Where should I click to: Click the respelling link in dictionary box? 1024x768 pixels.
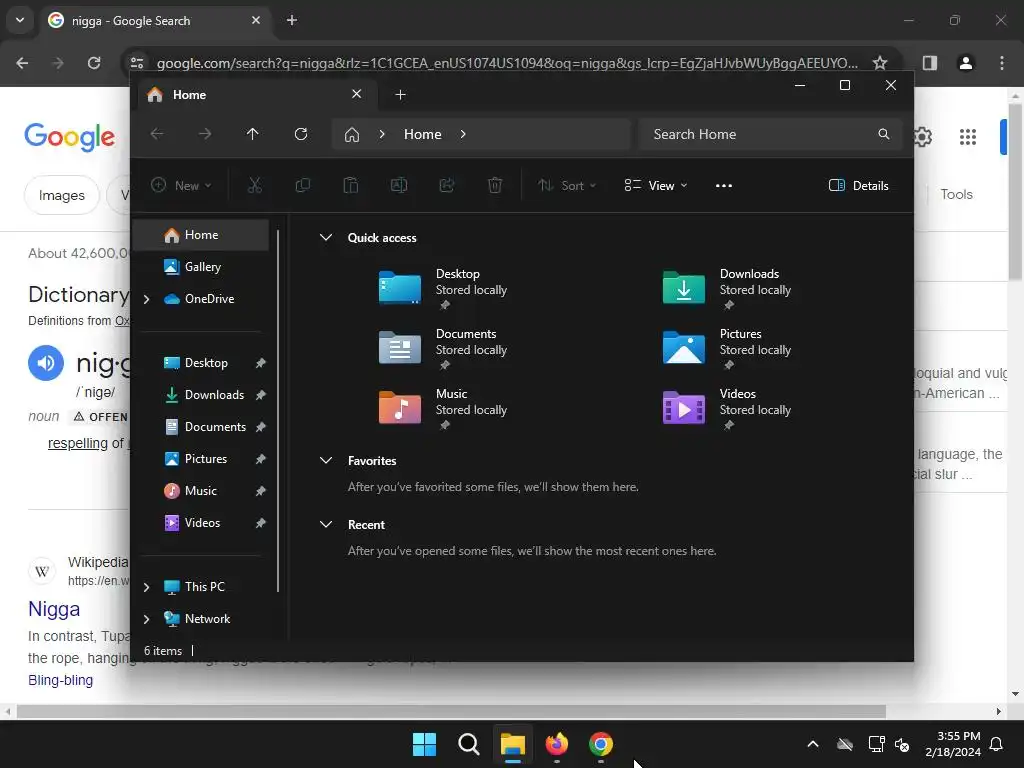pos(78,443)
